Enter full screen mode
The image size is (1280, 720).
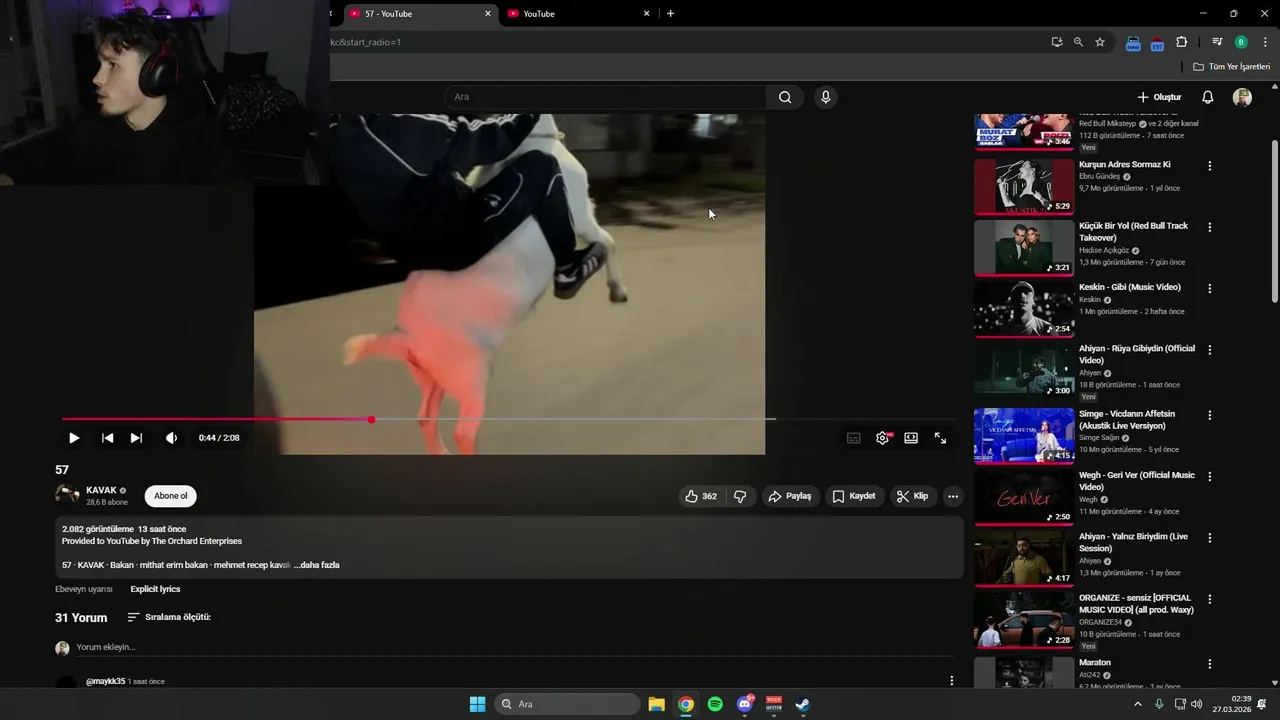coord(940,438)
